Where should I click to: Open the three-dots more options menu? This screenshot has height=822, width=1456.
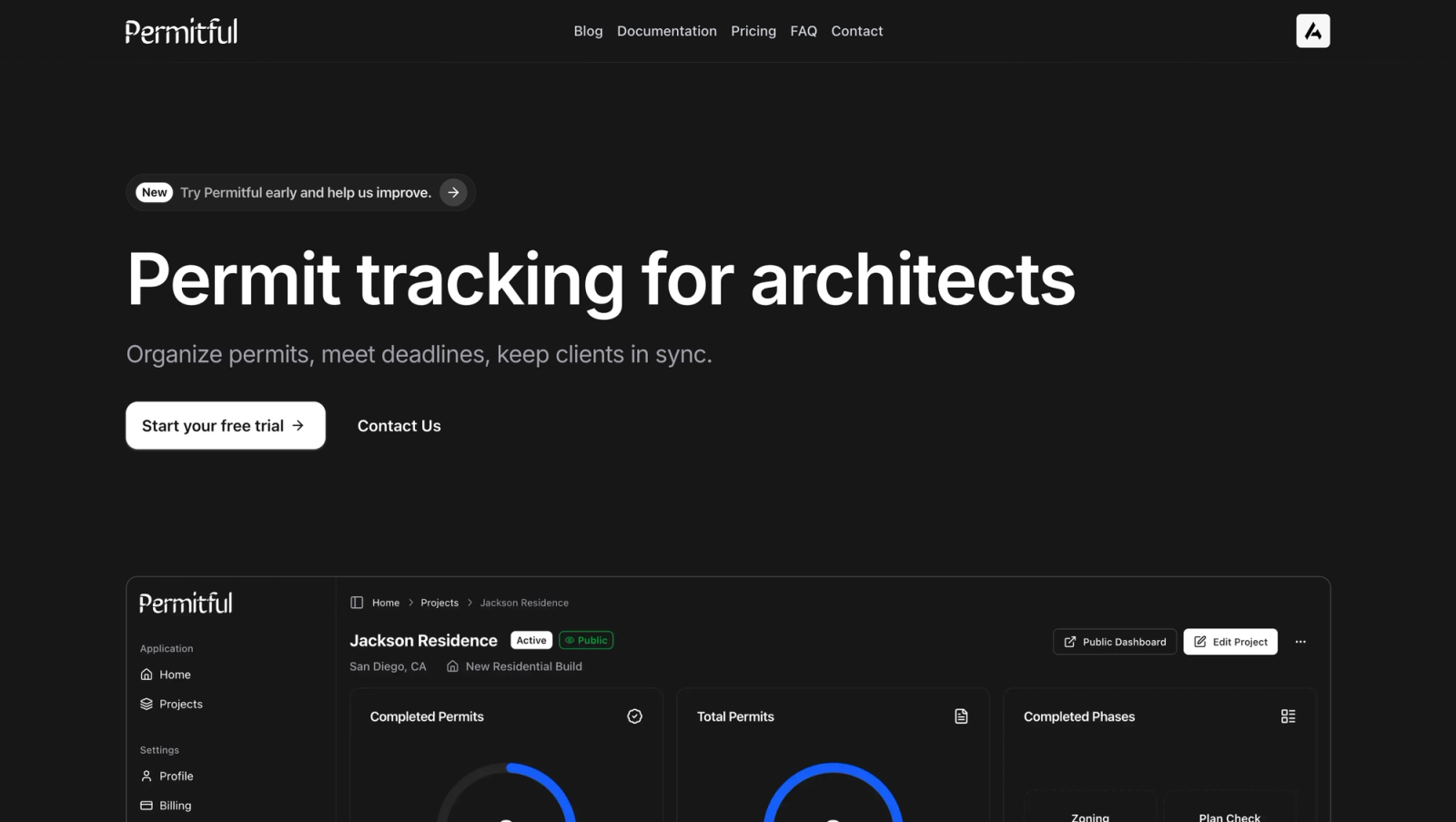tap(1300, 642)
